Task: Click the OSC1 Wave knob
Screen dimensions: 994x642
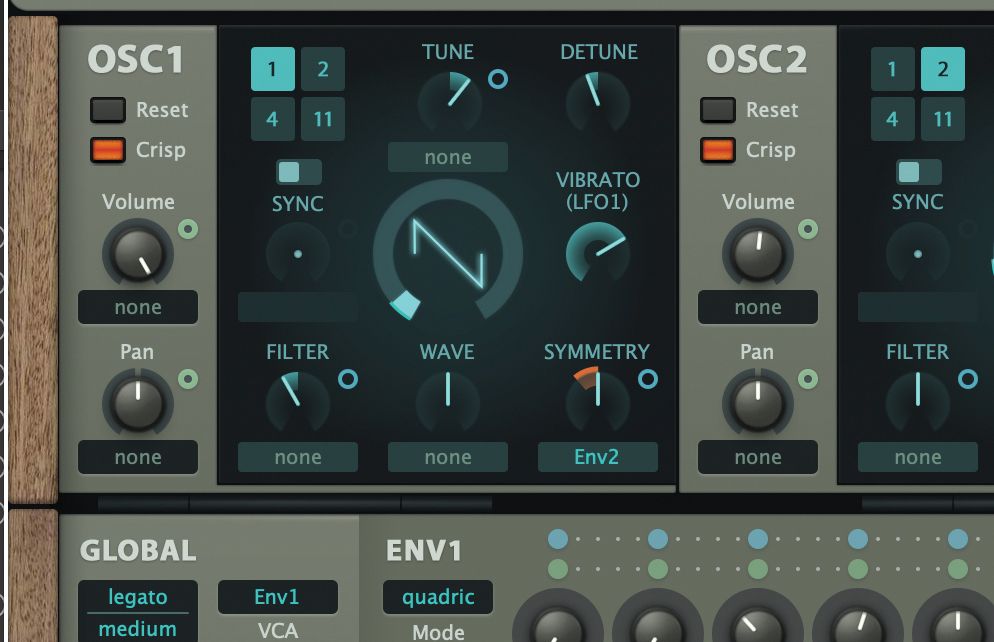Action: click(x=447, y=398)
